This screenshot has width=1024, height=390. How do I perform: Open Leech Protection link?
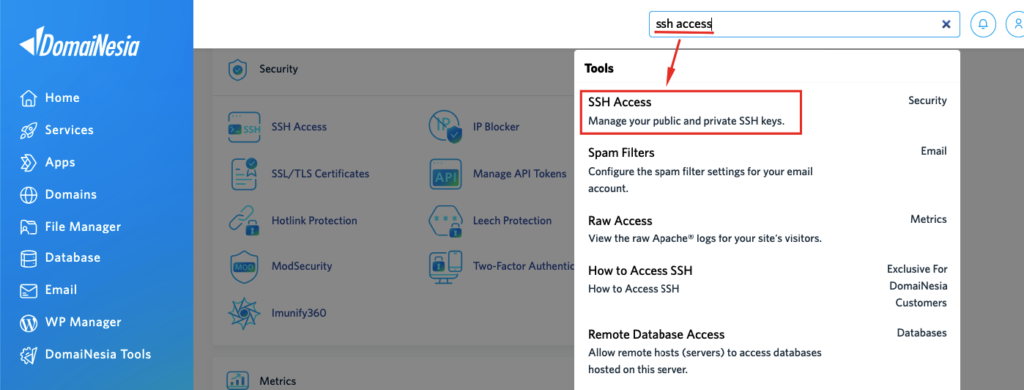point(513,221)
